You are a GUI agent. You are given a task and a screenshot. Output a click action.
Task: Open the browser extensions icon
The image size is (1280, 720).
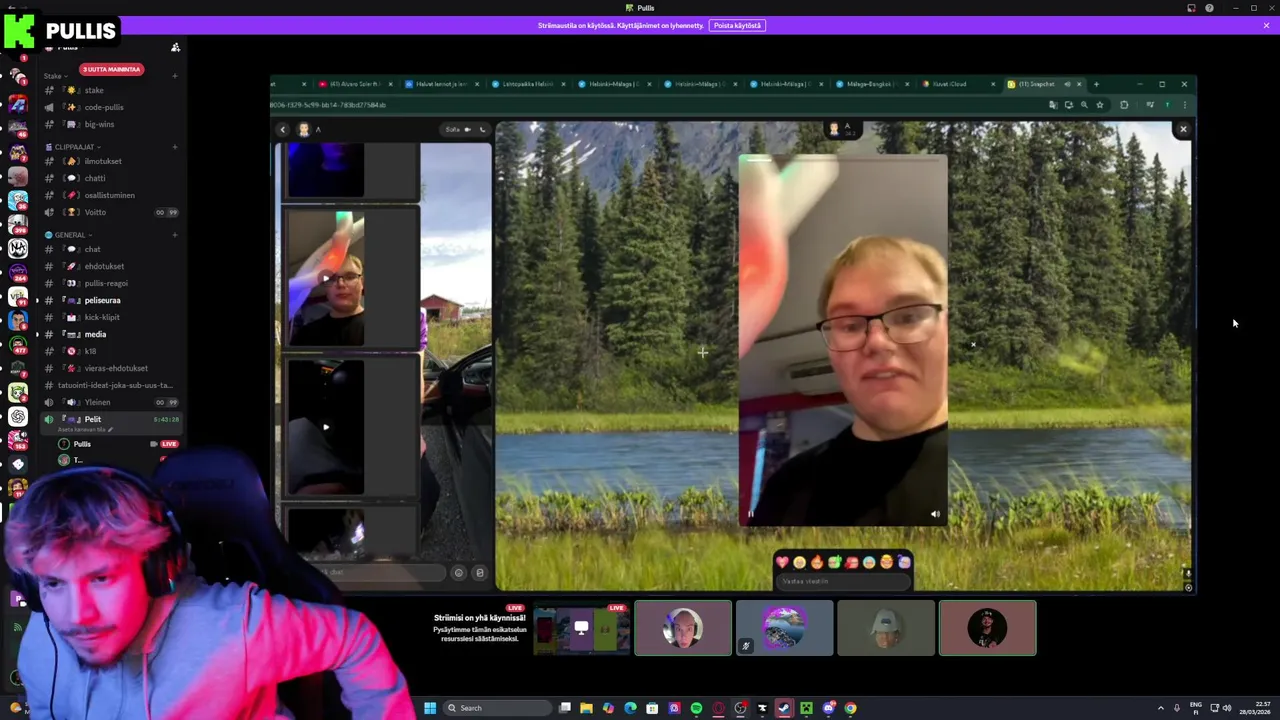click(x=1124, y=105)
